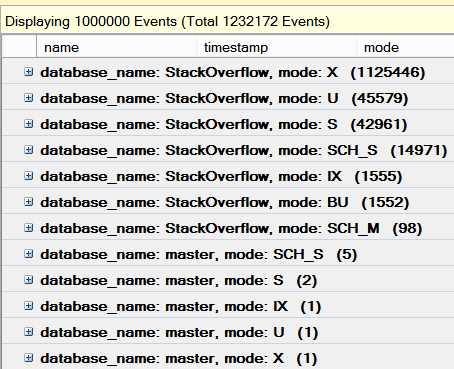Expand the master mode S group

click(29, 280)
